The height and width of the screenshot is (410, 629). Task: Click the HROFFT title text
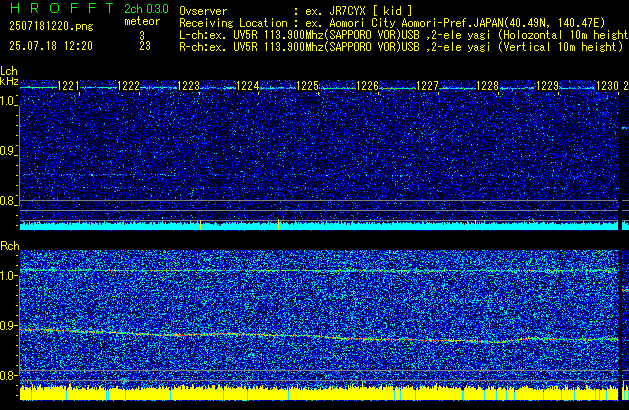61,8
